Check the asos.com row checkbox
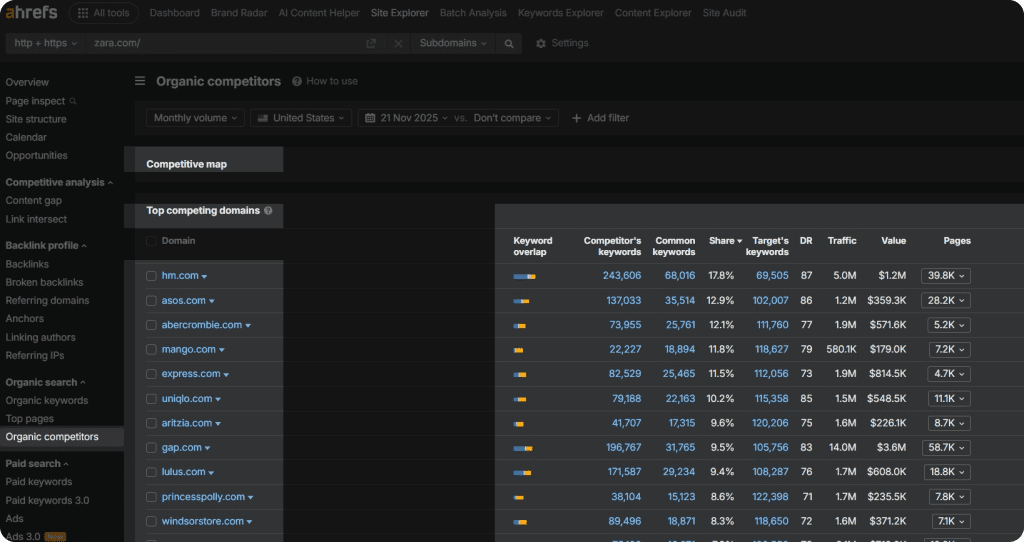 [x=151, y=301]
